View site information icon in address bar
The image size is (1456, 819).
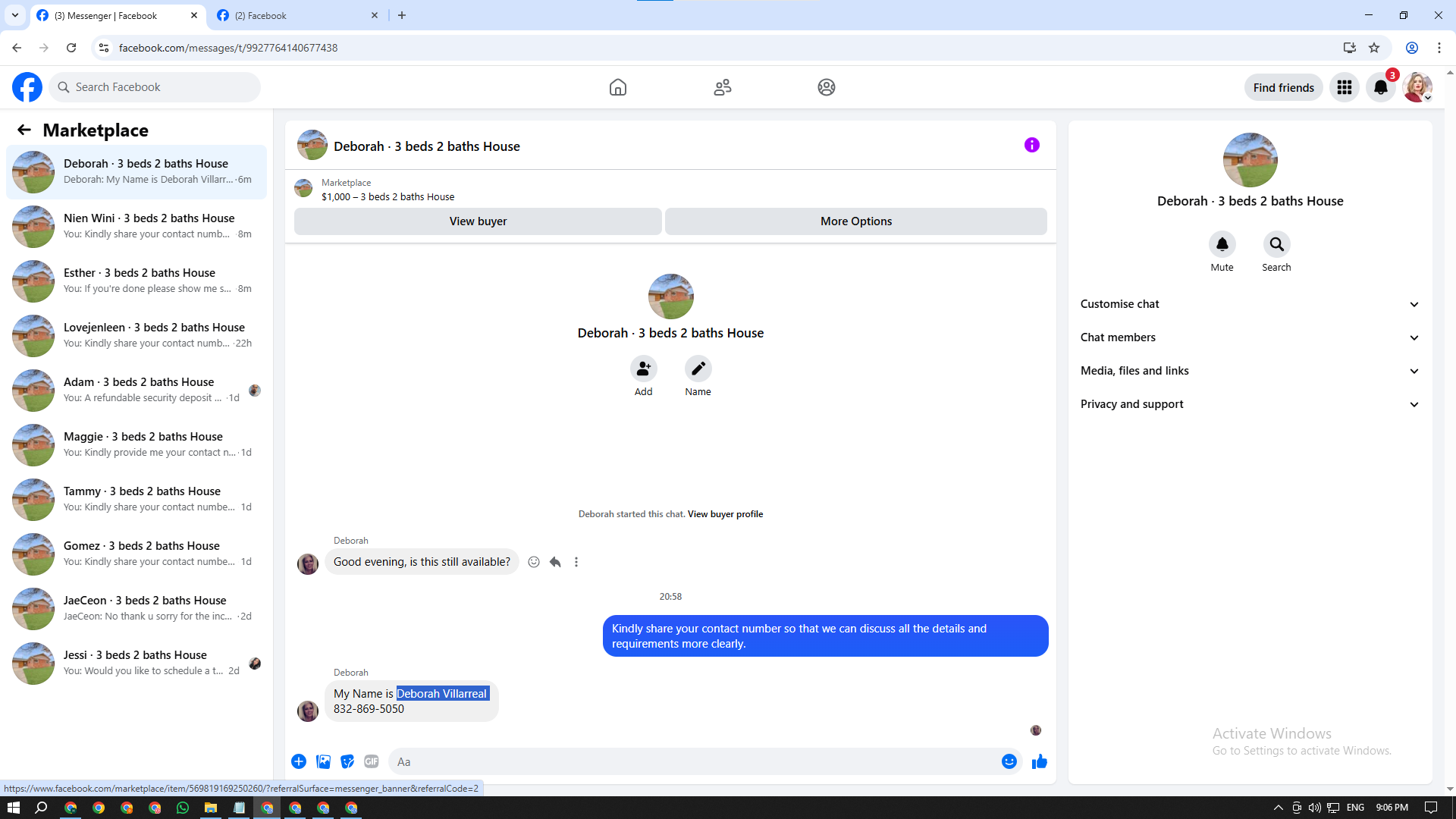(104, 48)
